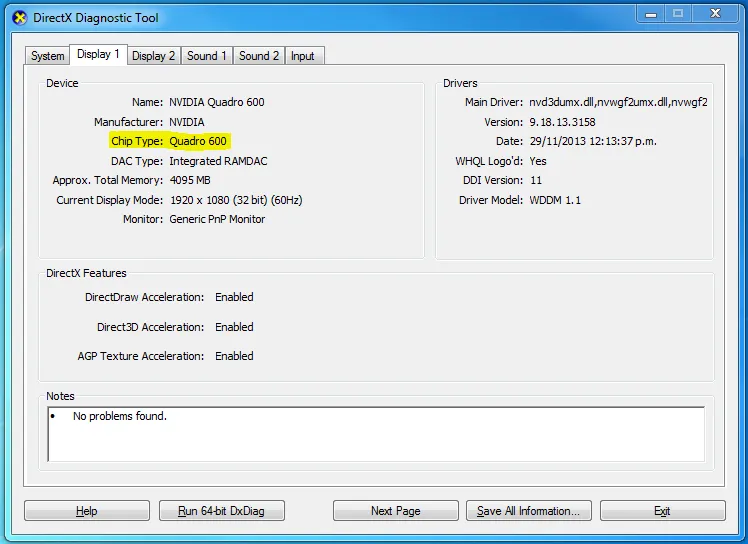Click the driver date 29/11/2013 value
Viewport: 748px width, 544px height.
point(593,141)
